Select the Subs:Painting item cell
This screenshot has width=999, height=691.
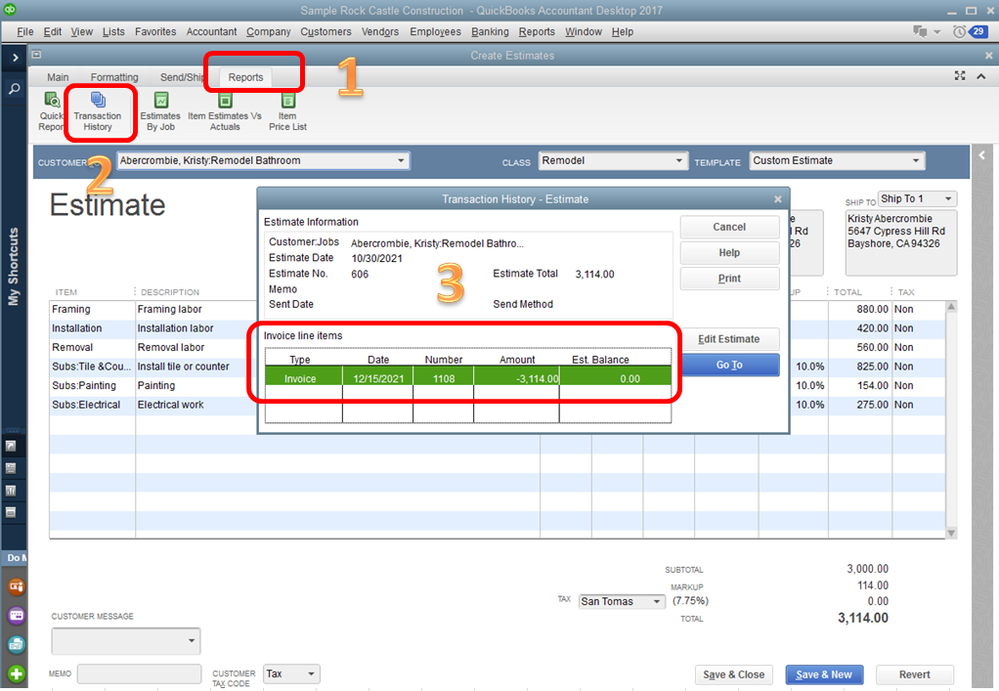pos(92,386)
